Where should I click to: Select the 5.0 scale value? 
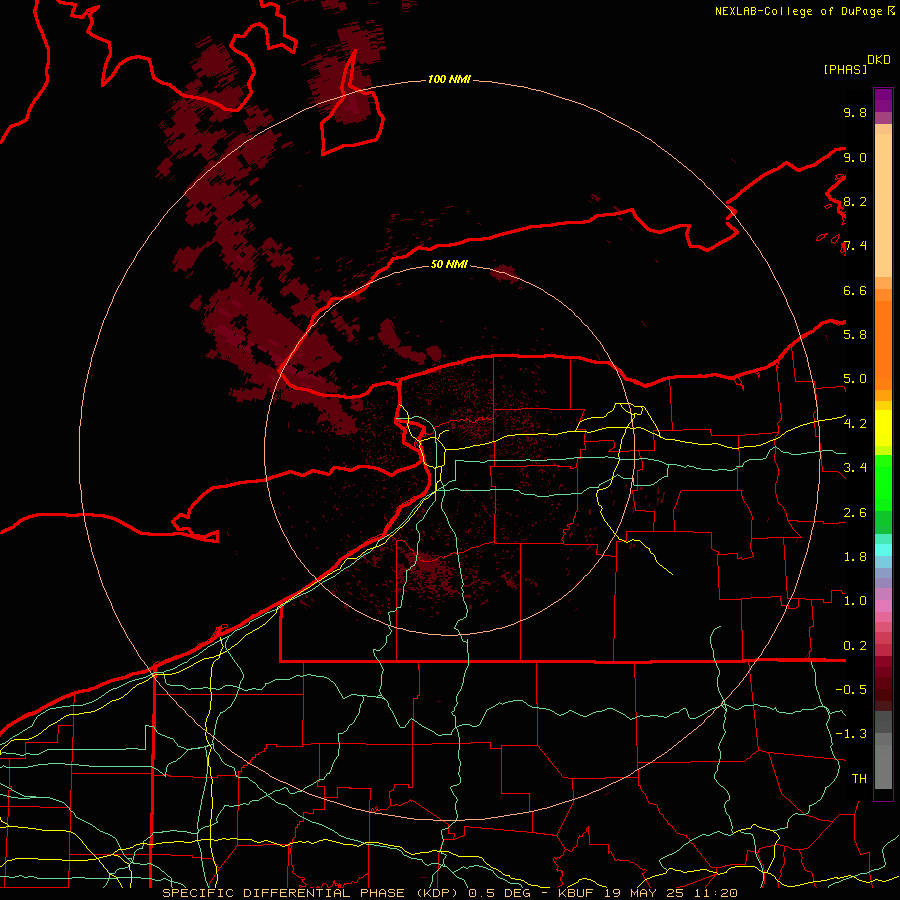pyautogui.click(x=855, y=379)
